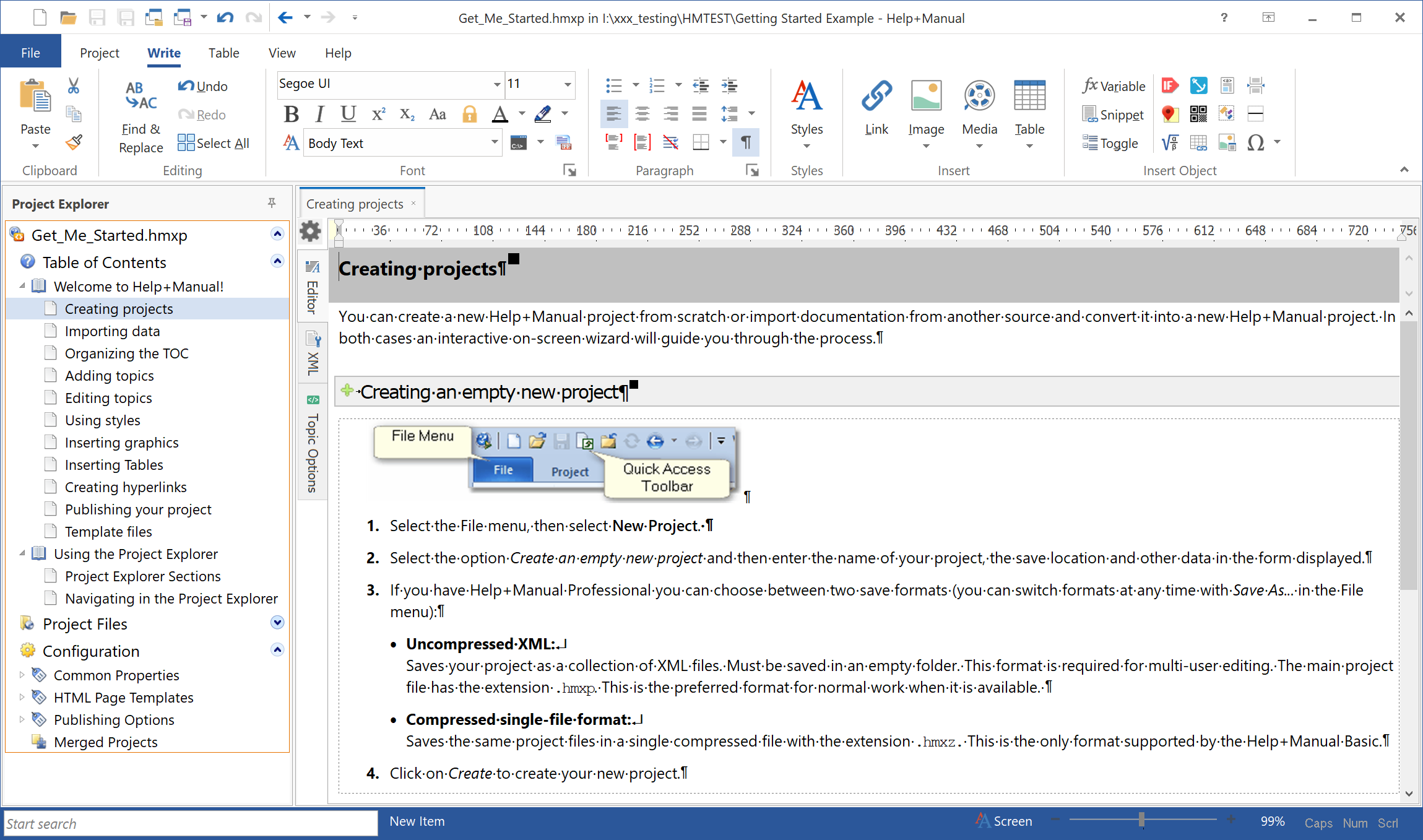The width and height of the screenshot is (1423, 840).
Task: Click the Cut scissors icon
Action: (74, 85)
